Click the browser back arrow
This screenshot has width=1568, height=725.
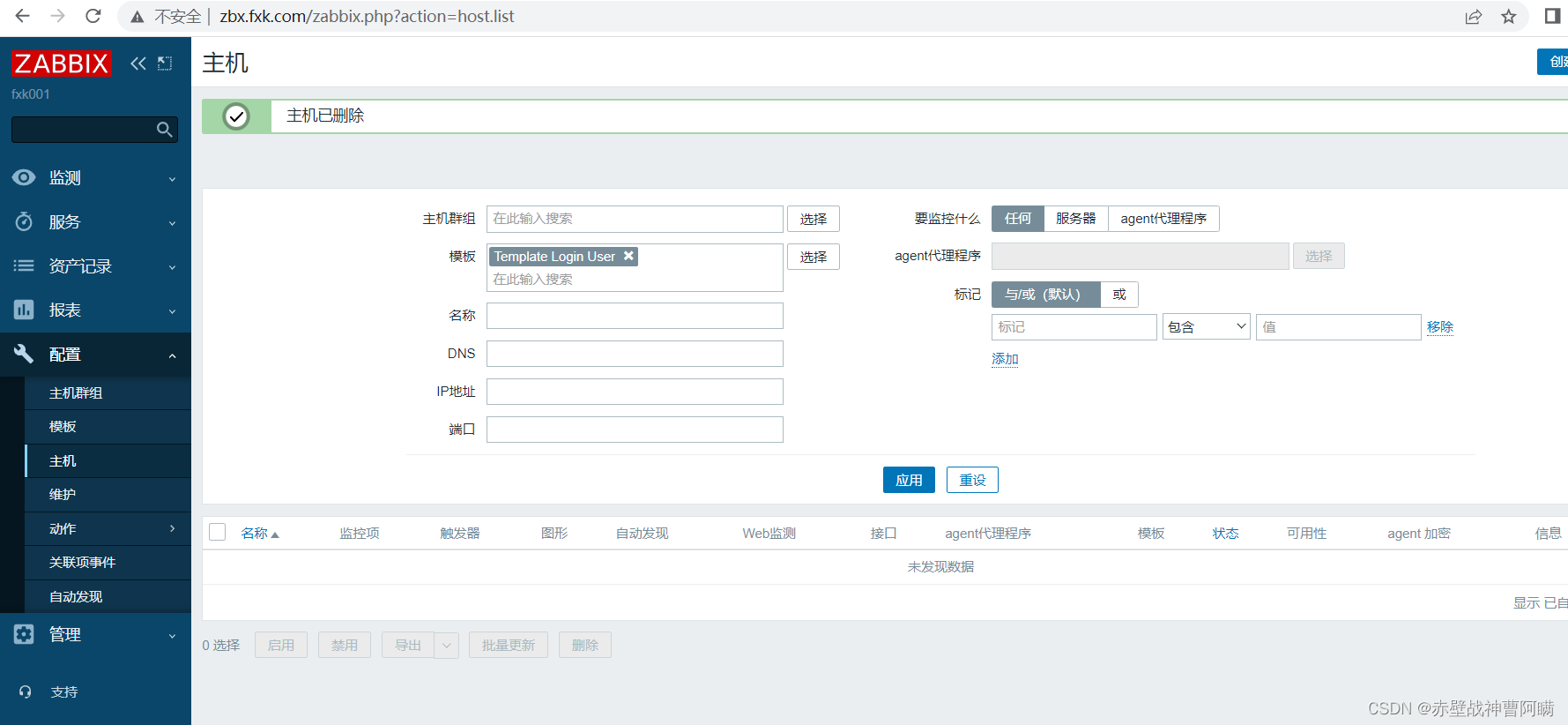point(23,16)
